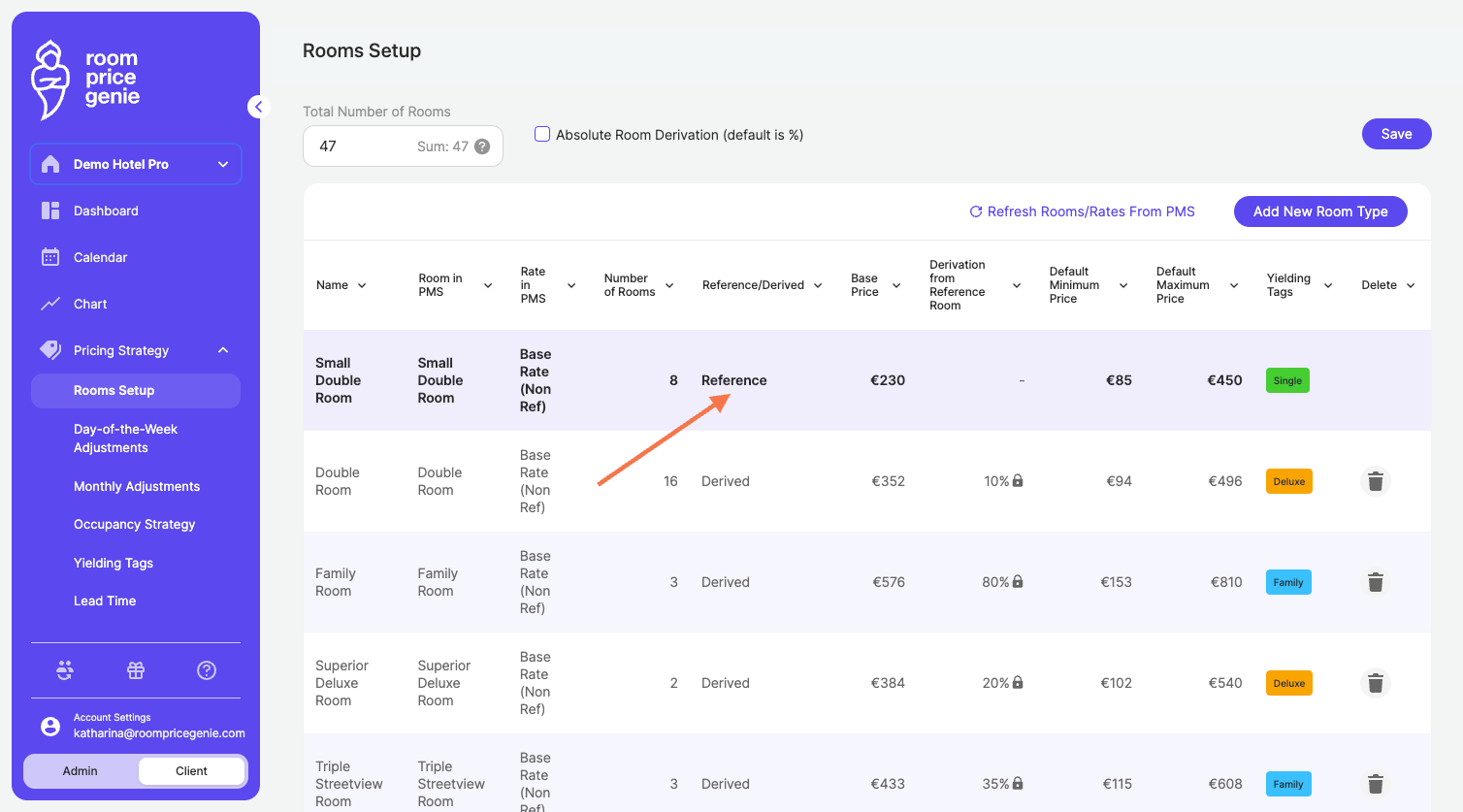Image resolution: width=1463 pixels, height=812 pixels.
Task: Collapse the Pricing Strategy section
Action: click(x=223, y=350)
